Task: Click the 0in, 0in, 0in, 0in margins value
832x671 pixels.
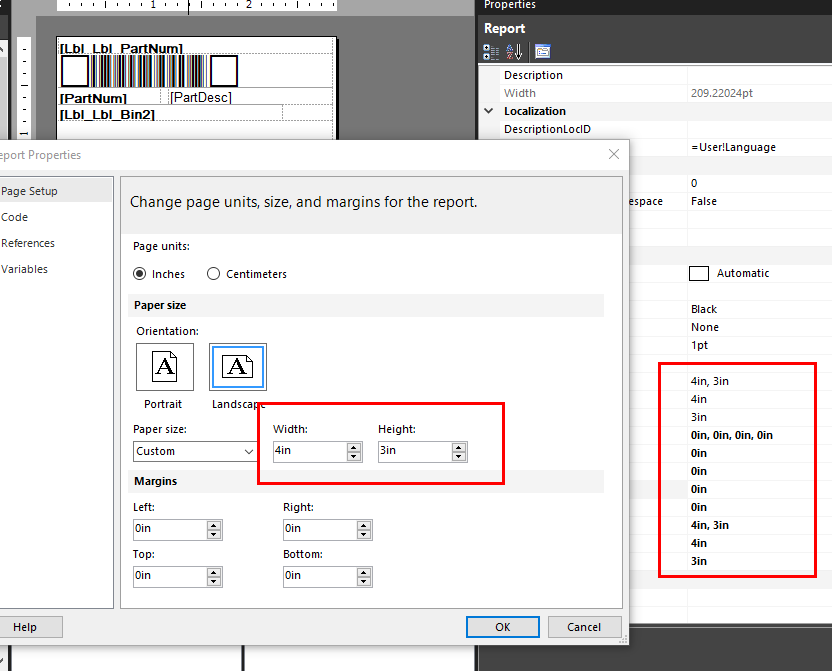Action: pyautogui.click(x=732, y=435)
